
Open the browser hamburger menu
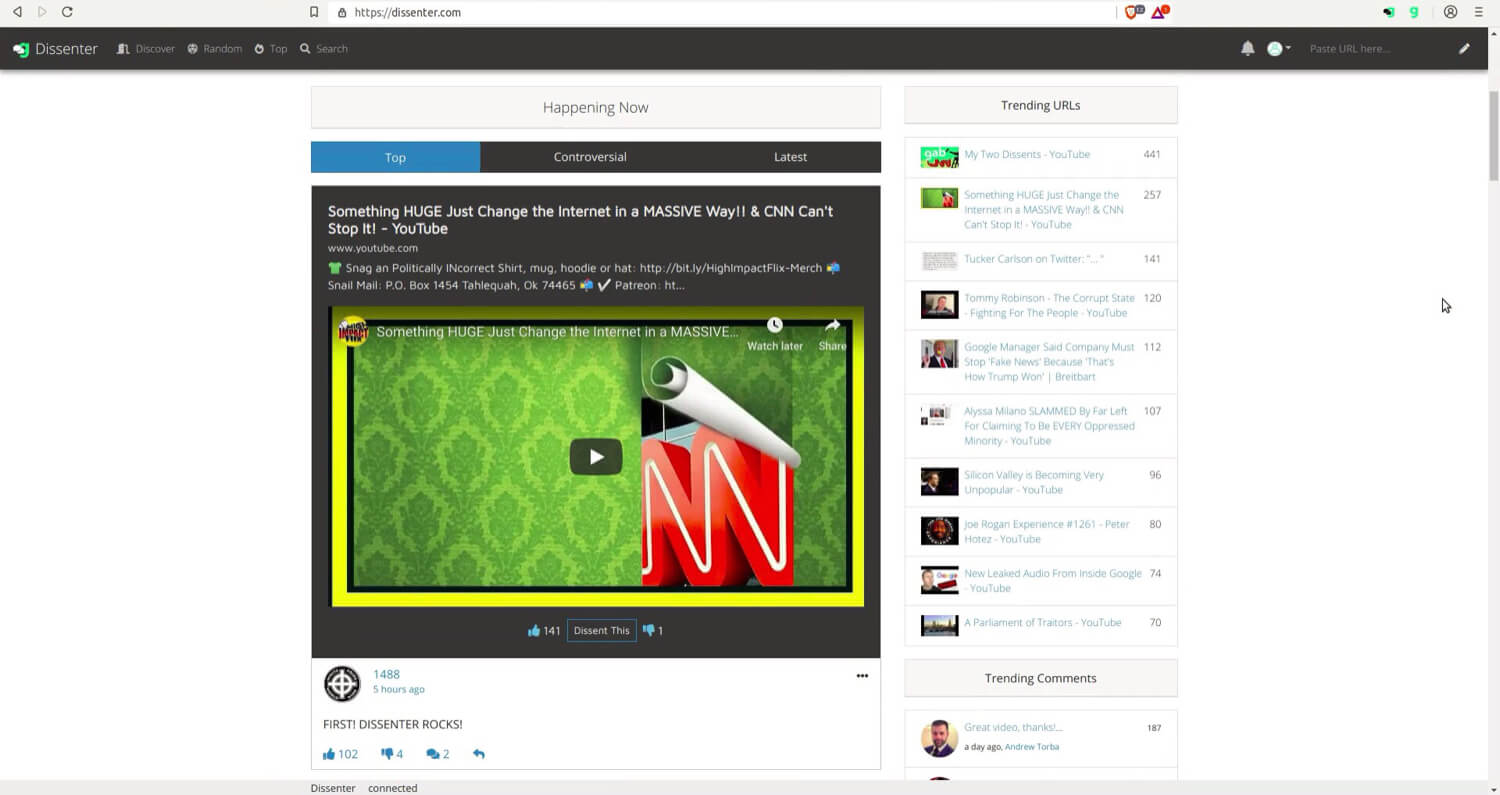(x=1479, y=12)
